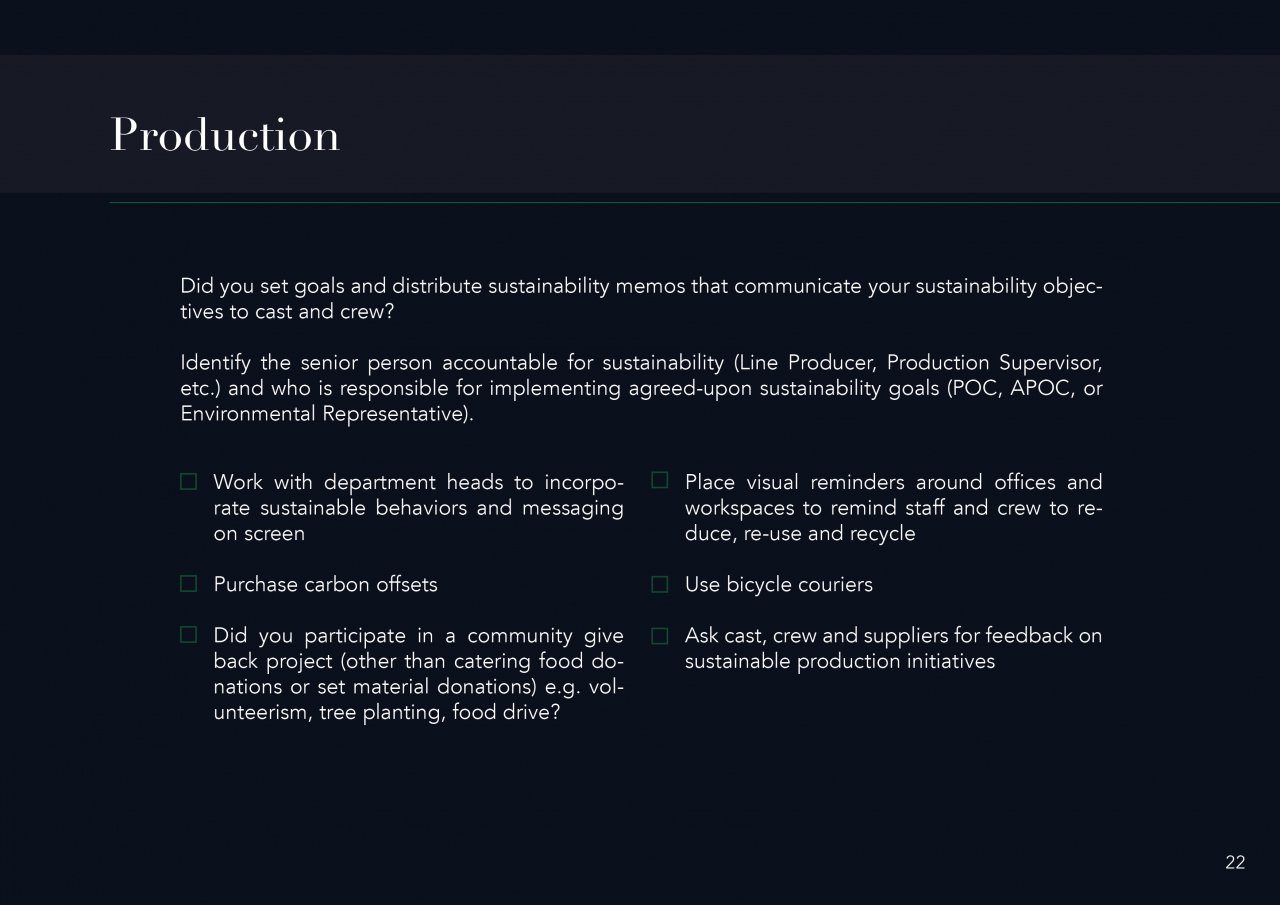Click the words 'Environmental Representative'
Viewport: 1280px width, 905px height.
(x=324, y=414)
